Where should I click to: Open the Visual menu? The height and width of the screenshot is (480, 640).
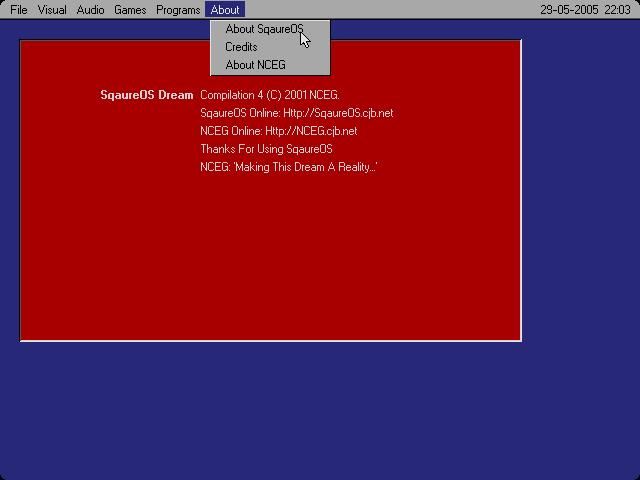[x=52, y=10]
